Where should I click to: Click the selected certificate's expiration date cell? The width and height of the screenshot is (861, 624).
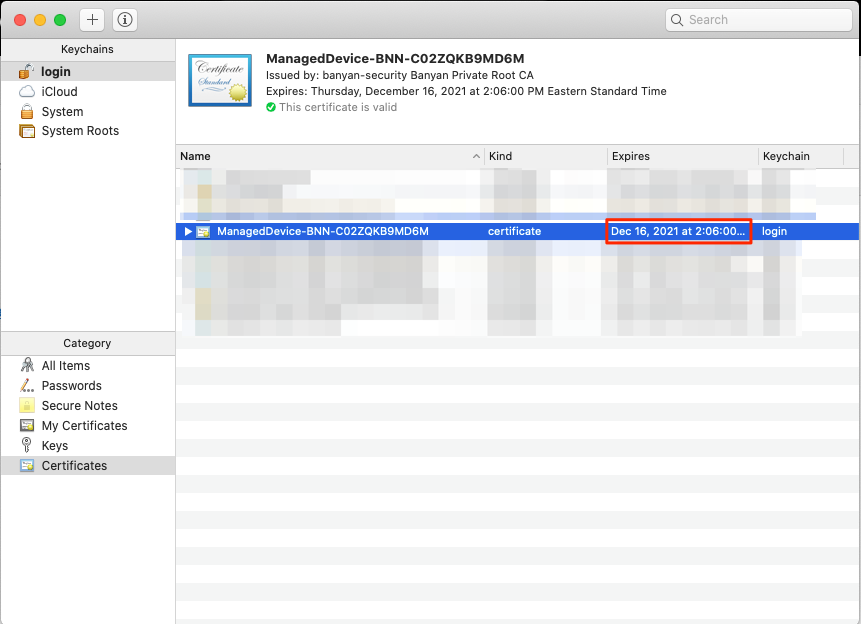pyautogui.click(x=678, y=232)
